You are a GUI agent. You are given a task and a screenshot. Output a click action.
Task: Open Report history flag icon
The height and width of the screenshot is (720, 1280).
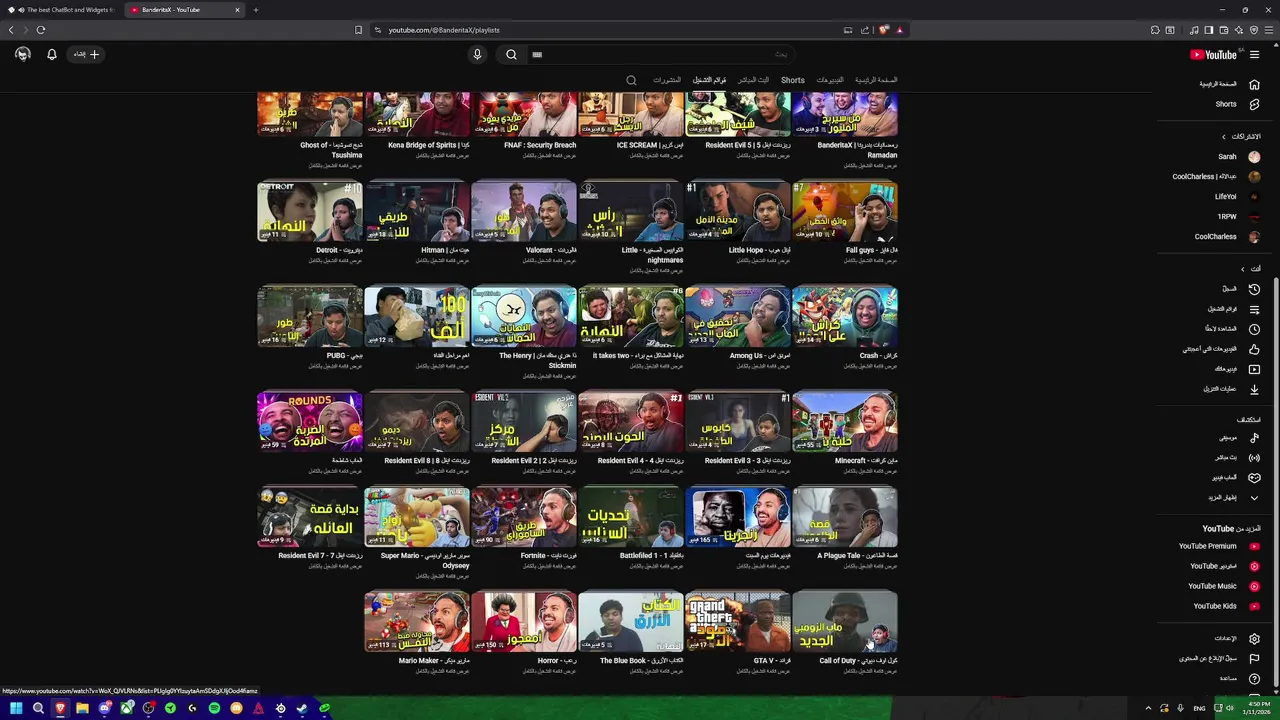coord(1254,658)
